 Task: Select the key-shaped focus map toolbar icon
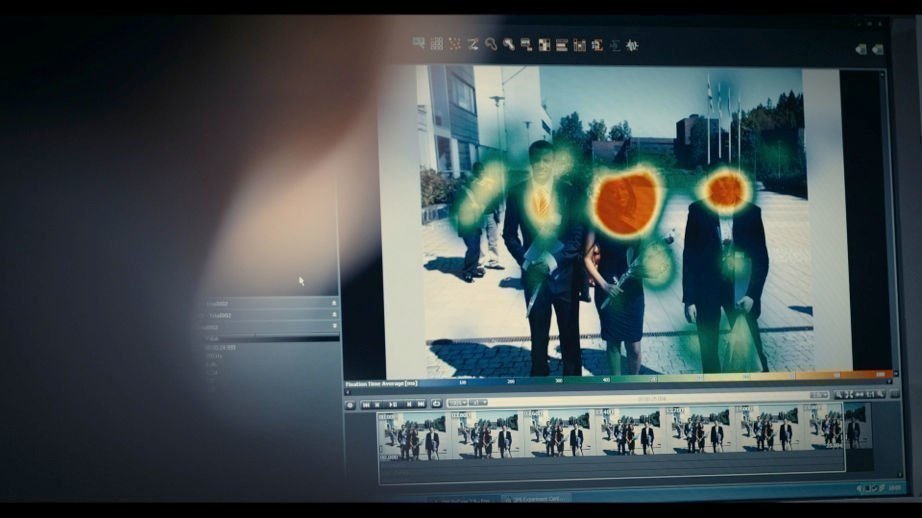point(509,44)
